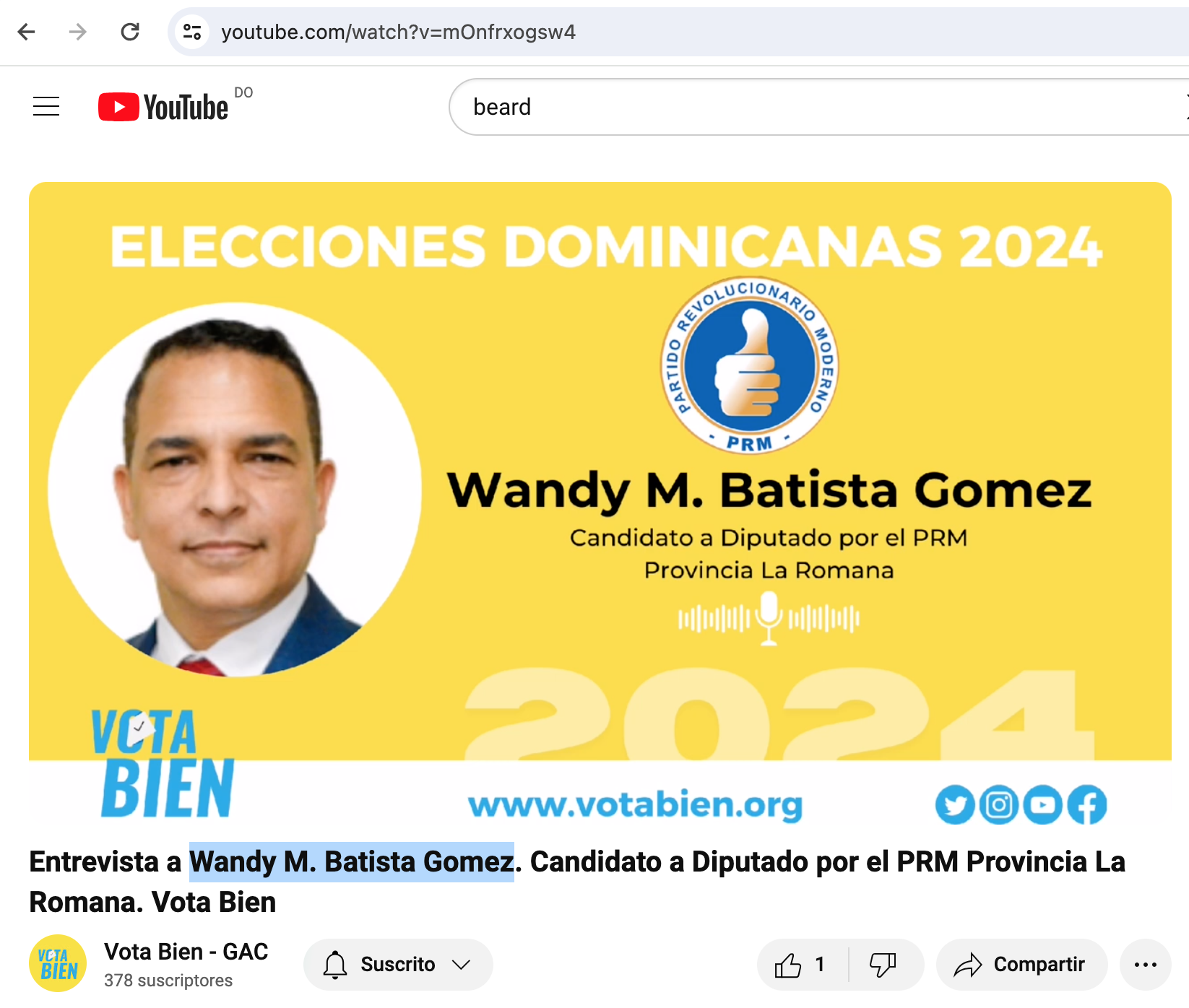Open the YouTube hamburger guide menu
The width and height of the screenshot is (1189, 1008).
46,107
